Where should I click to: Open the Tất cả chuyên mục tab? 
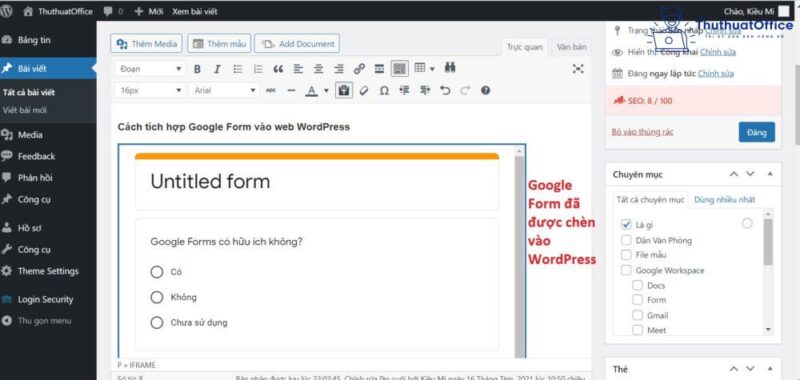point(650,199)
